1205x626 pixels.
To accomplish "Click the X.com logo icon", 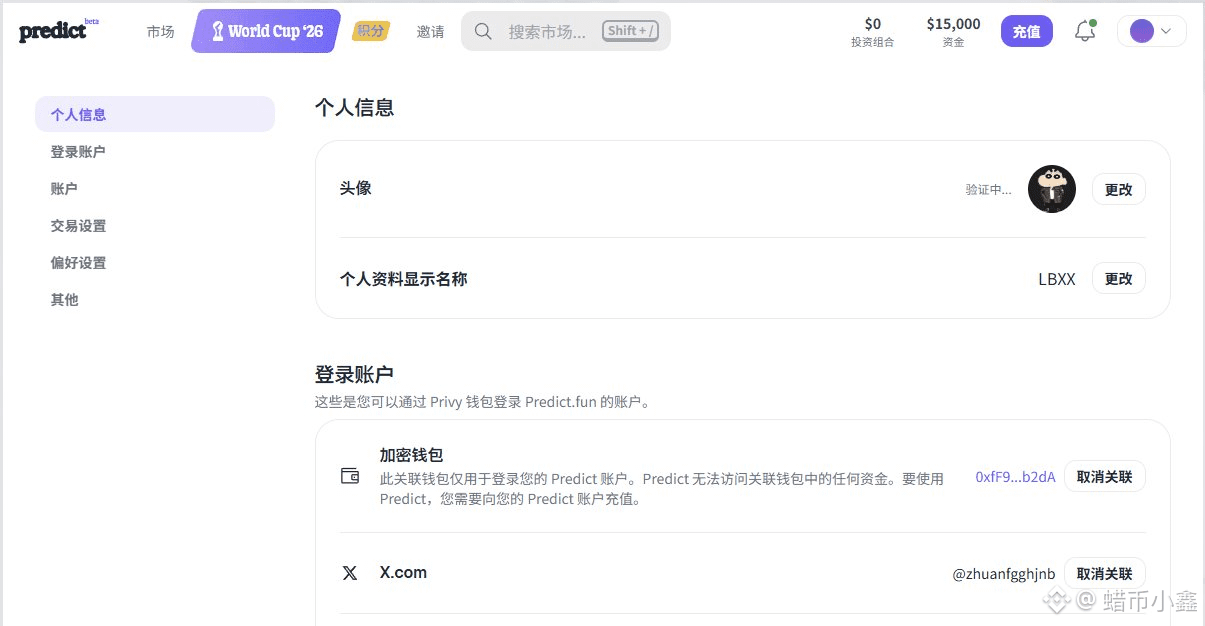I will (350, 573).
